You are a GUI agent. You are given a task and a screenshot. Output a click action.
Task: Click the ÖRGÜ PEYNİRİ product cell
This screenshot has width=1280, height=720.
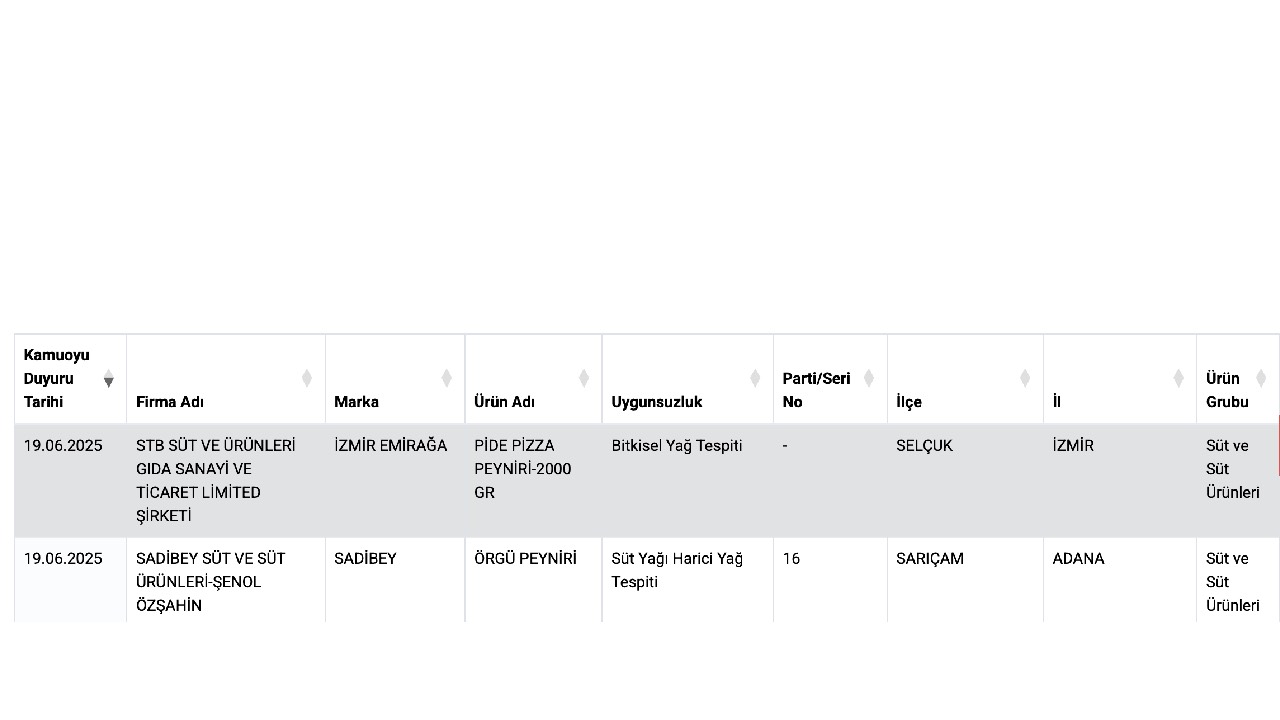click(x=534, y=581)
